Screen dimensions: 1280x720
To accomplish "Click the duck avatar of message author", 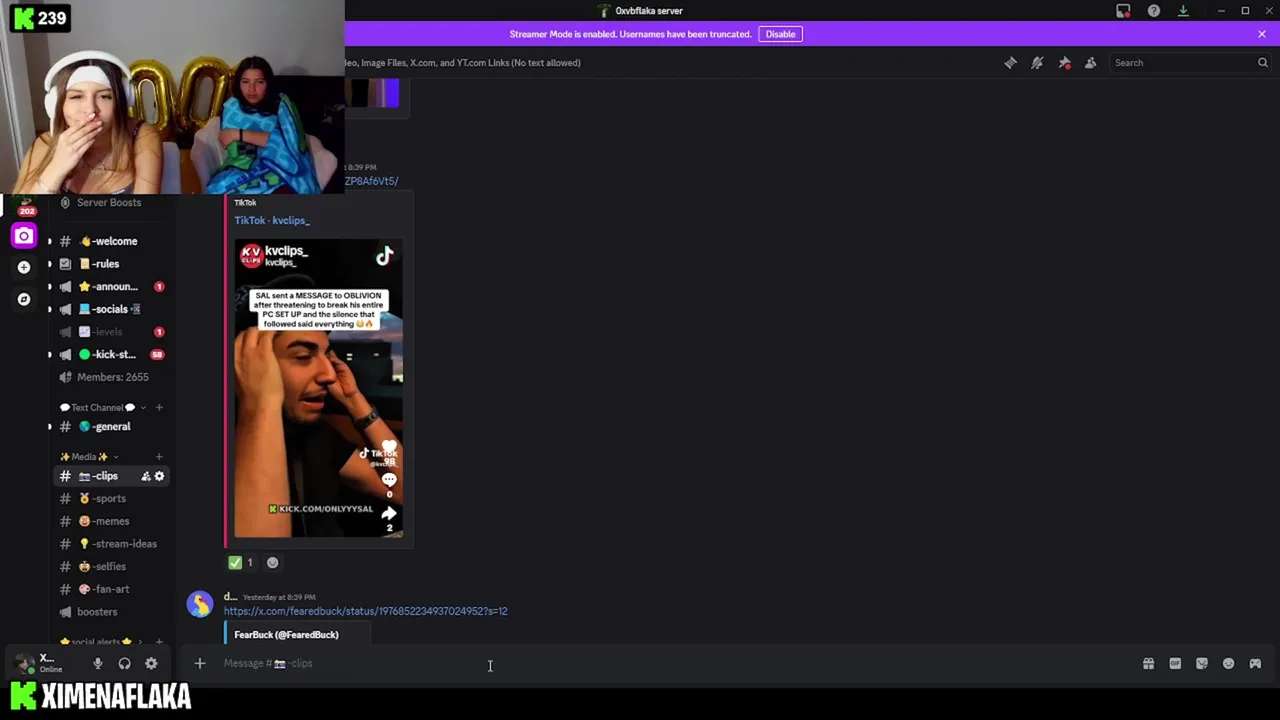I will (x=200, y=604).
